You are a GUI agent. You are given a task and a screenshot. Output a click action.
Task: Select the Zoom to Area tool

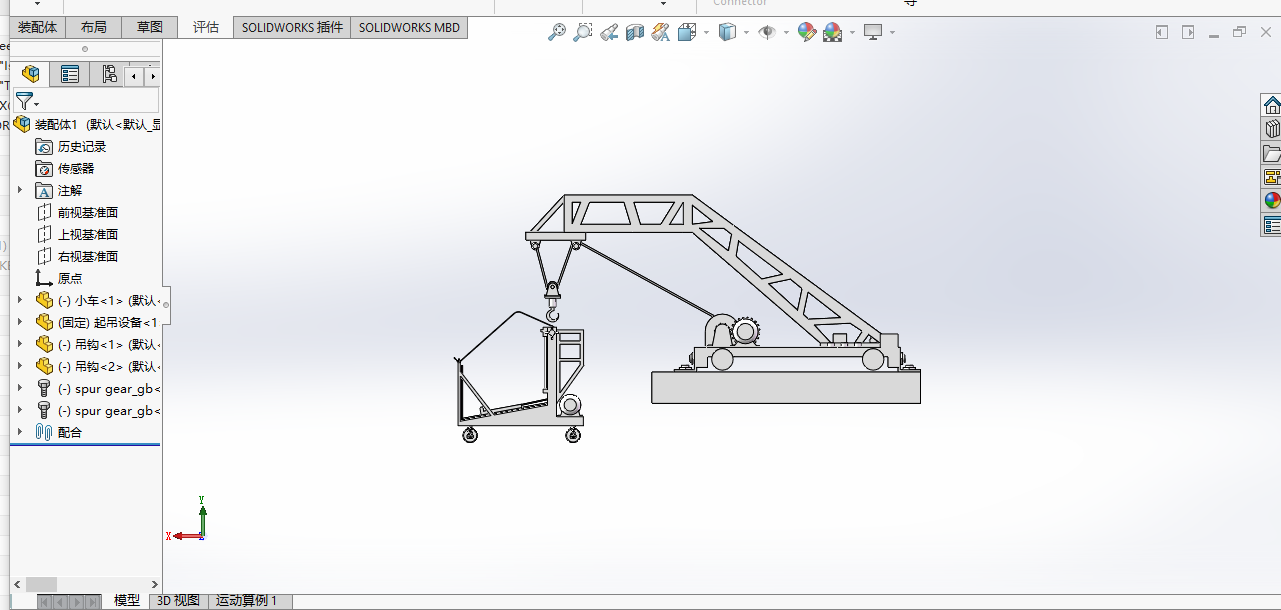[583, 32]
